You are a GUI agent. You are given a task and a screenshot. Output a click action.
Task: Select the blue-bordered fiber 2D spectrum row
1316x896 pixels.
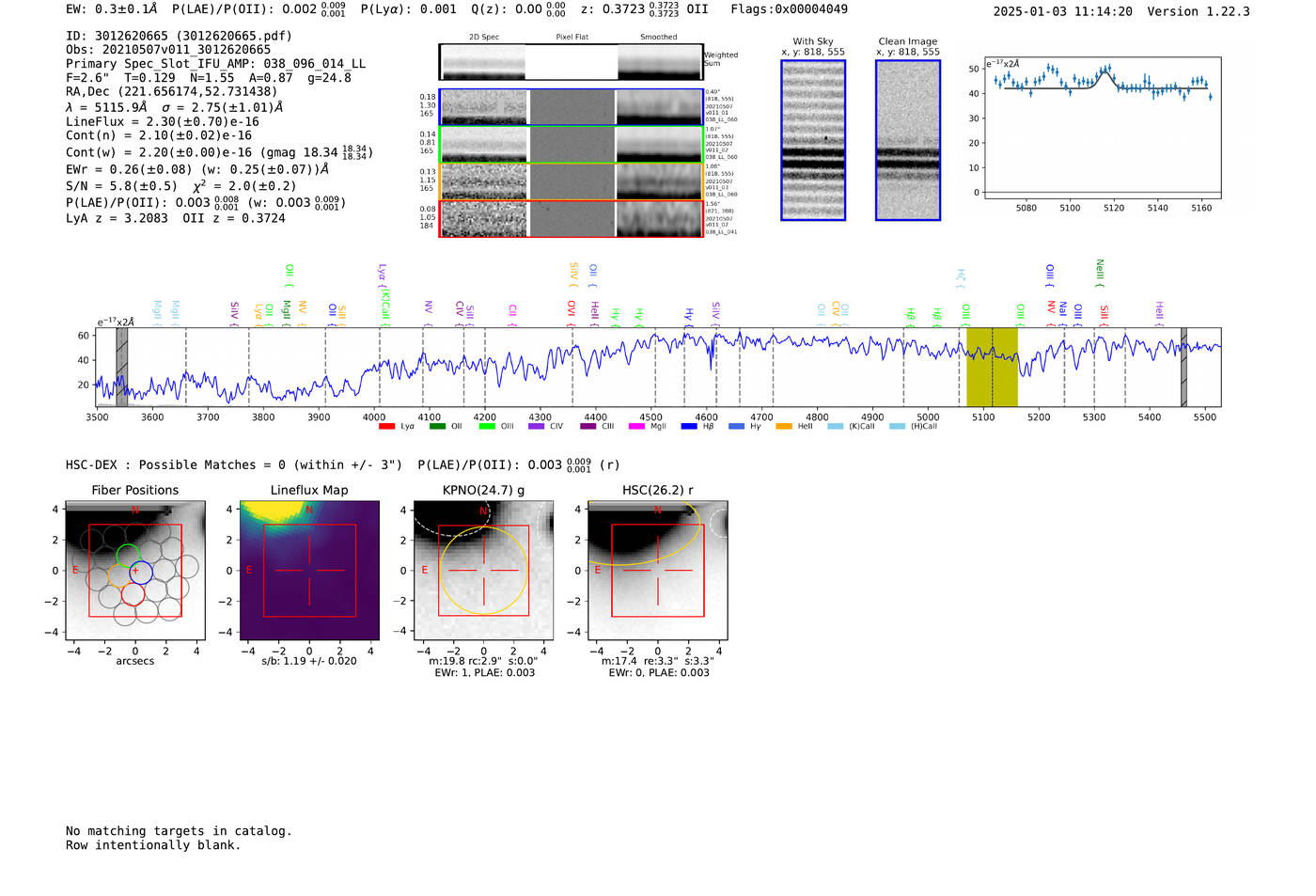point(572,107)
